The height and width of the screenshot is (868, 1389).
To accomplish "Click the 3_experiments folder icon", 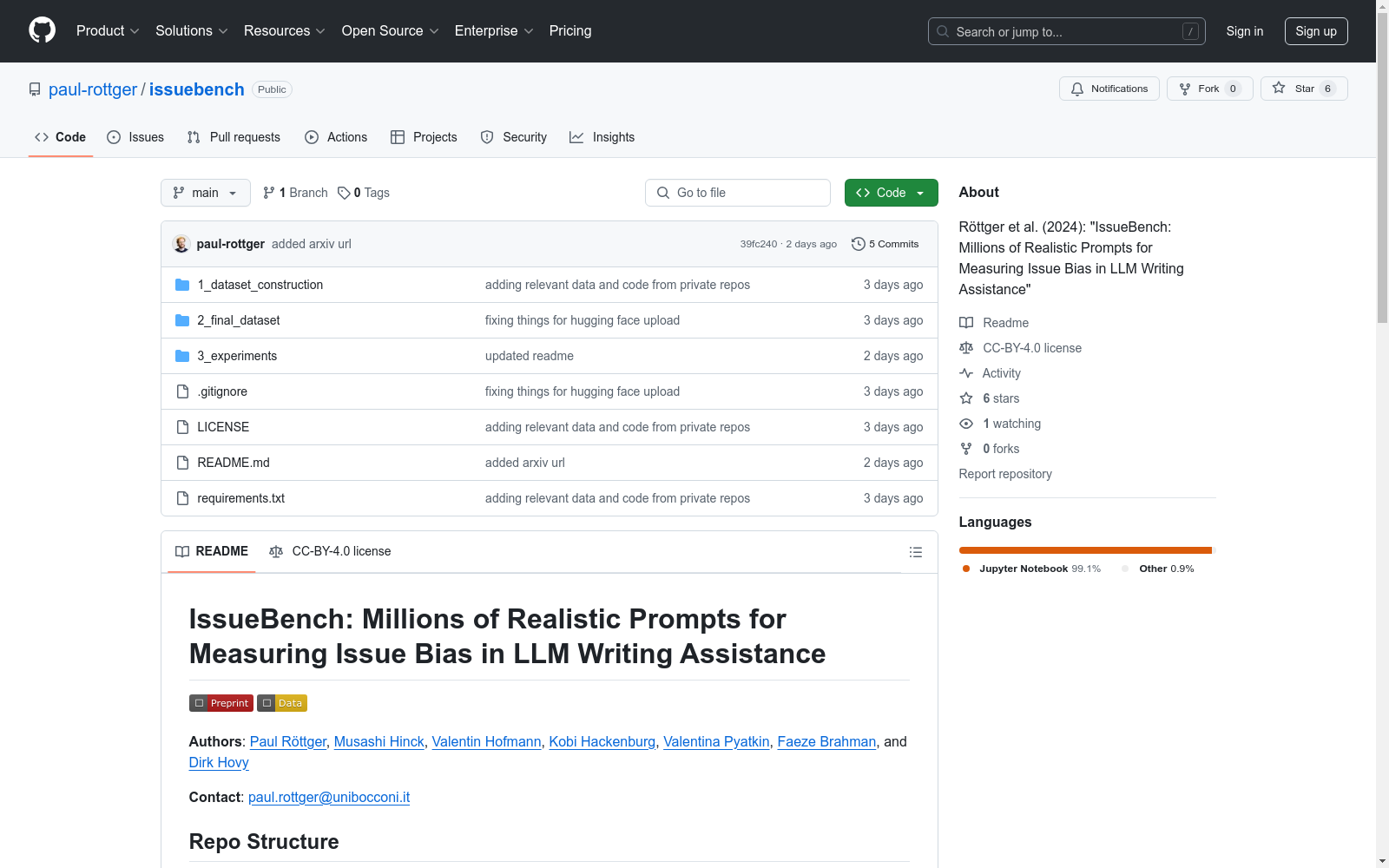I will pos(182,356).
